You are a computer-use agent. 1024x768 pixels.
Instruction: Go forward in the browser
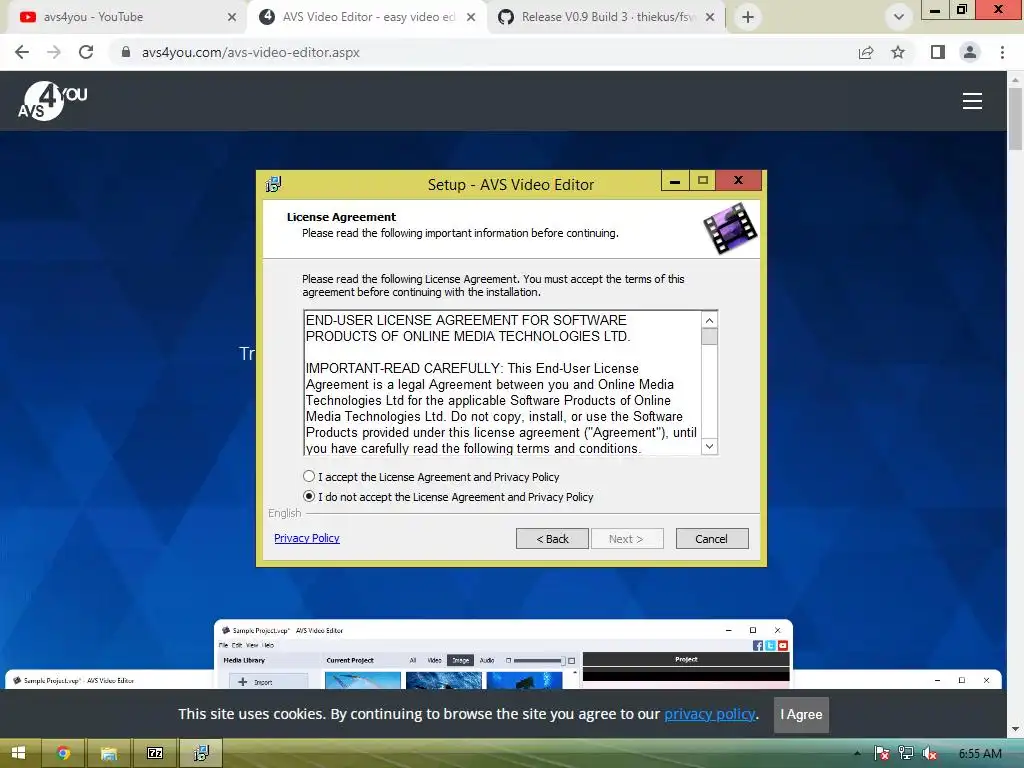click(x=54, y=52)
